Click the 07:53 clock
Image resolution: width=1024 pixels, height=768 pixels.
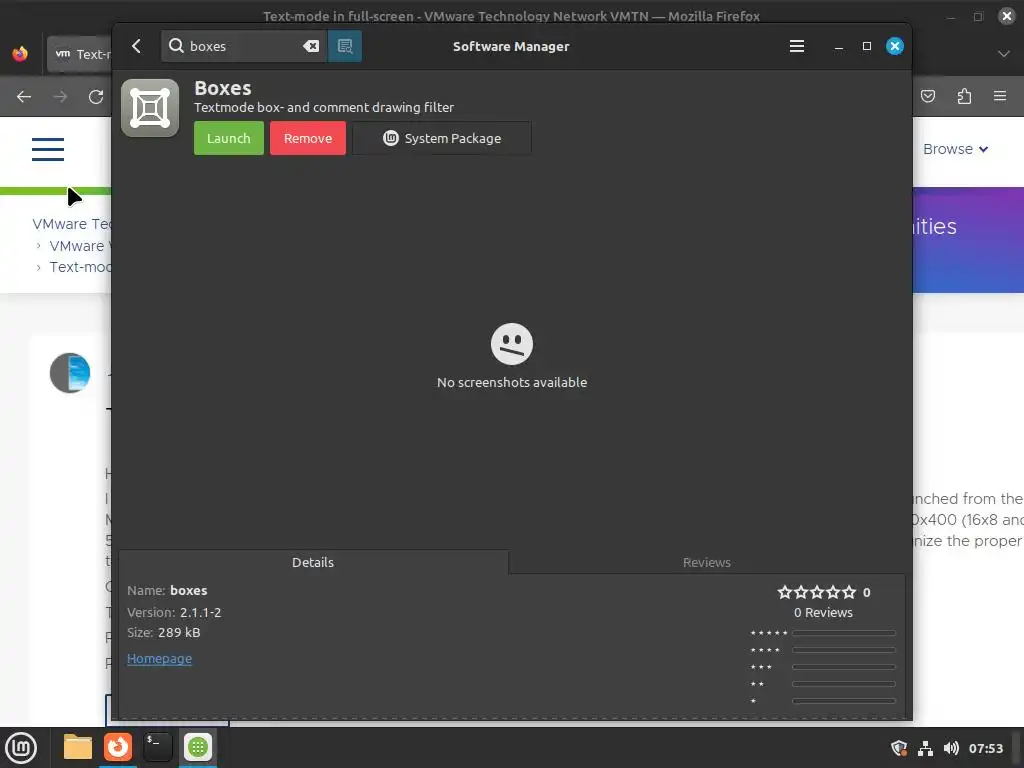point(985,748)
